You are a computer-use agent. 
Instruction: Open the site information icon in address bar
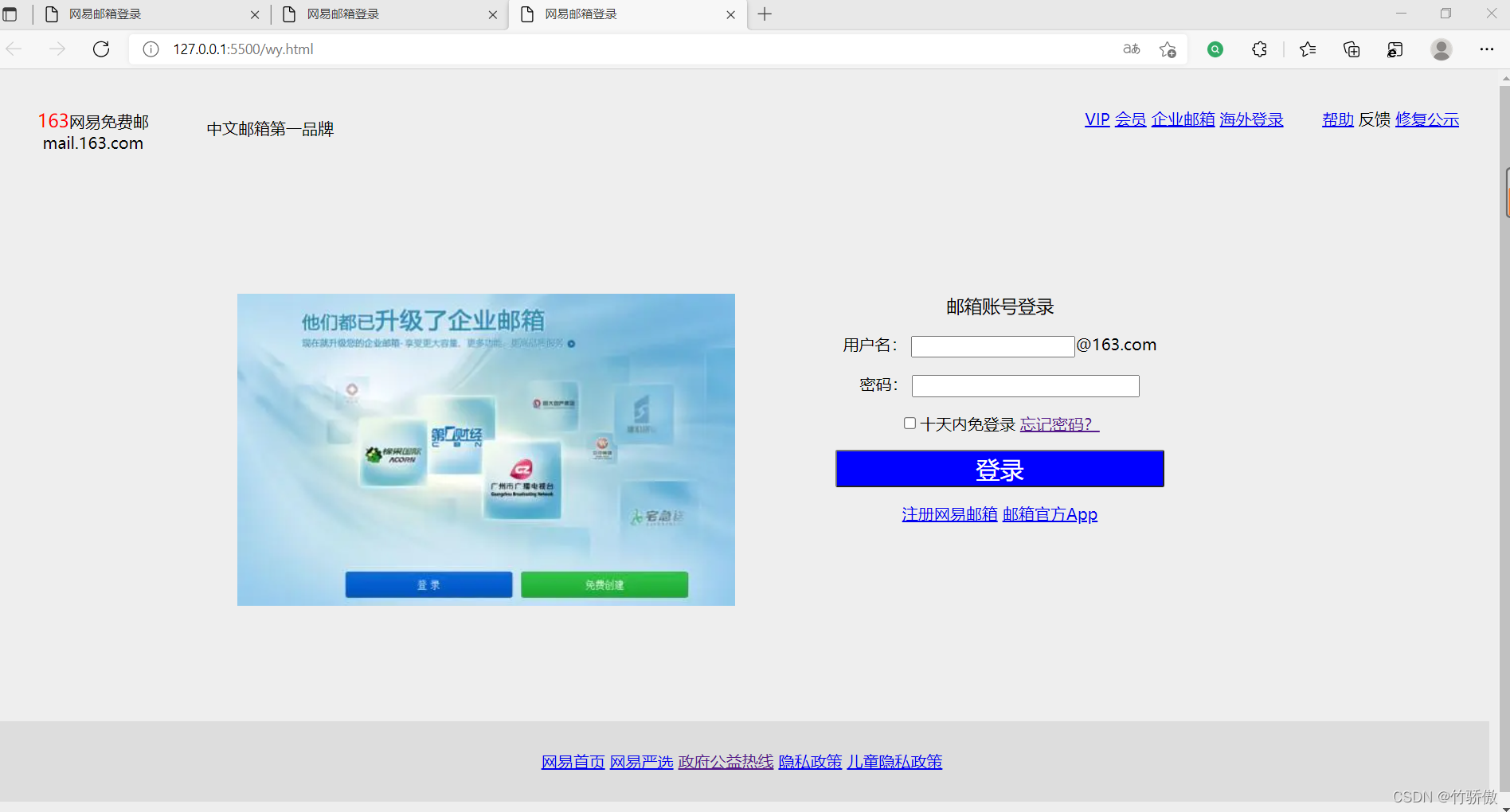pyautogui.click(x=151, y=49)
